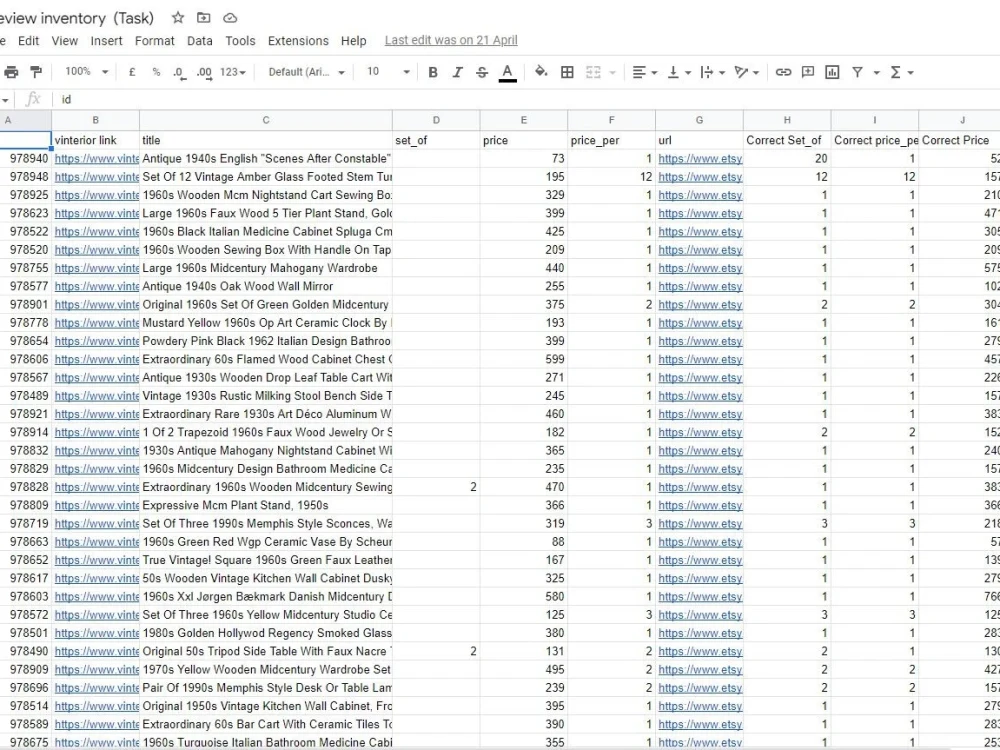Open the borders tool

tap(567, 72)
